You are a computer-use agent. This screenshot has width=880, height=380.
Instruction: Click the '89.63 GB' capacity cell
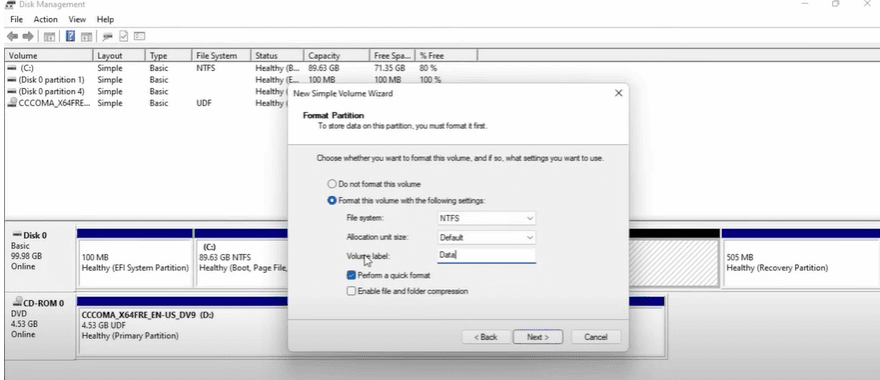coord(324,68)
